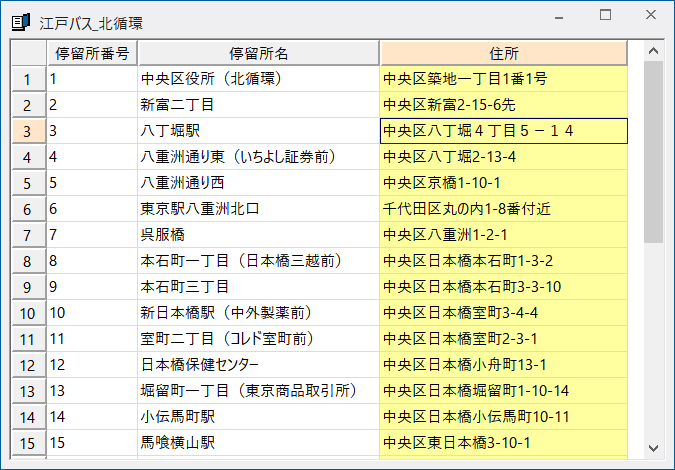Click the scroll up arrow
Viewport: 675px width, 470px height.
[x=653, y=51]
